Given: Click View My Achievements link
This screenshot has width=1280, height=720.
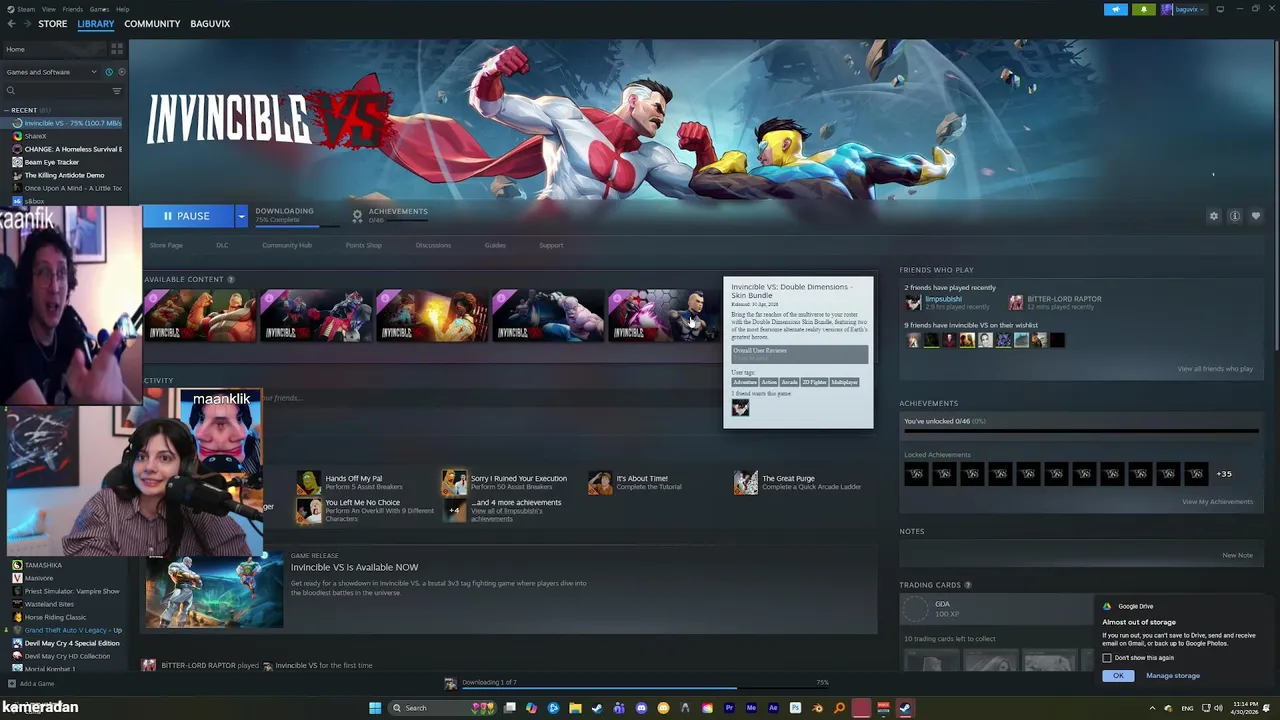Looking at the screenshot, I should pos(1217,502).
